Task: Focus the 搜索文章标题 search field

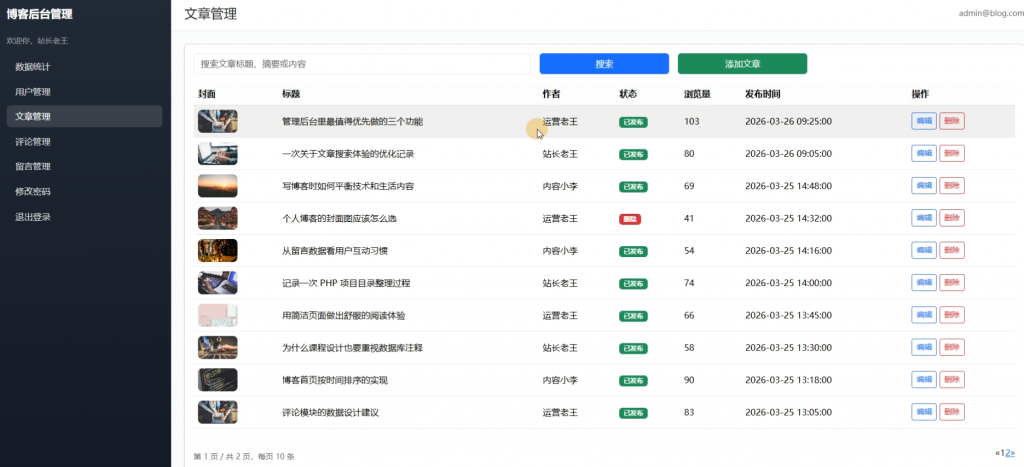Action: click(x=362, y=64)
